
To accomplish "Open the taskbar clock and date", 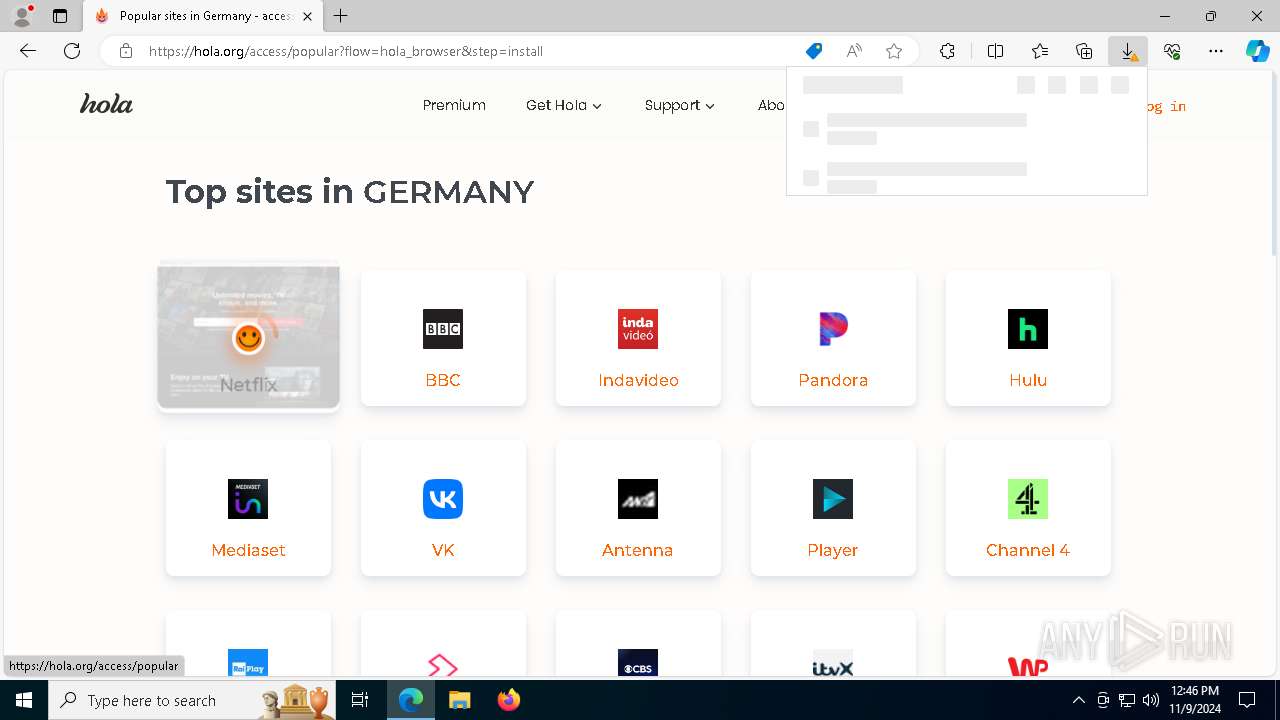I will [x=1194, y=700].
